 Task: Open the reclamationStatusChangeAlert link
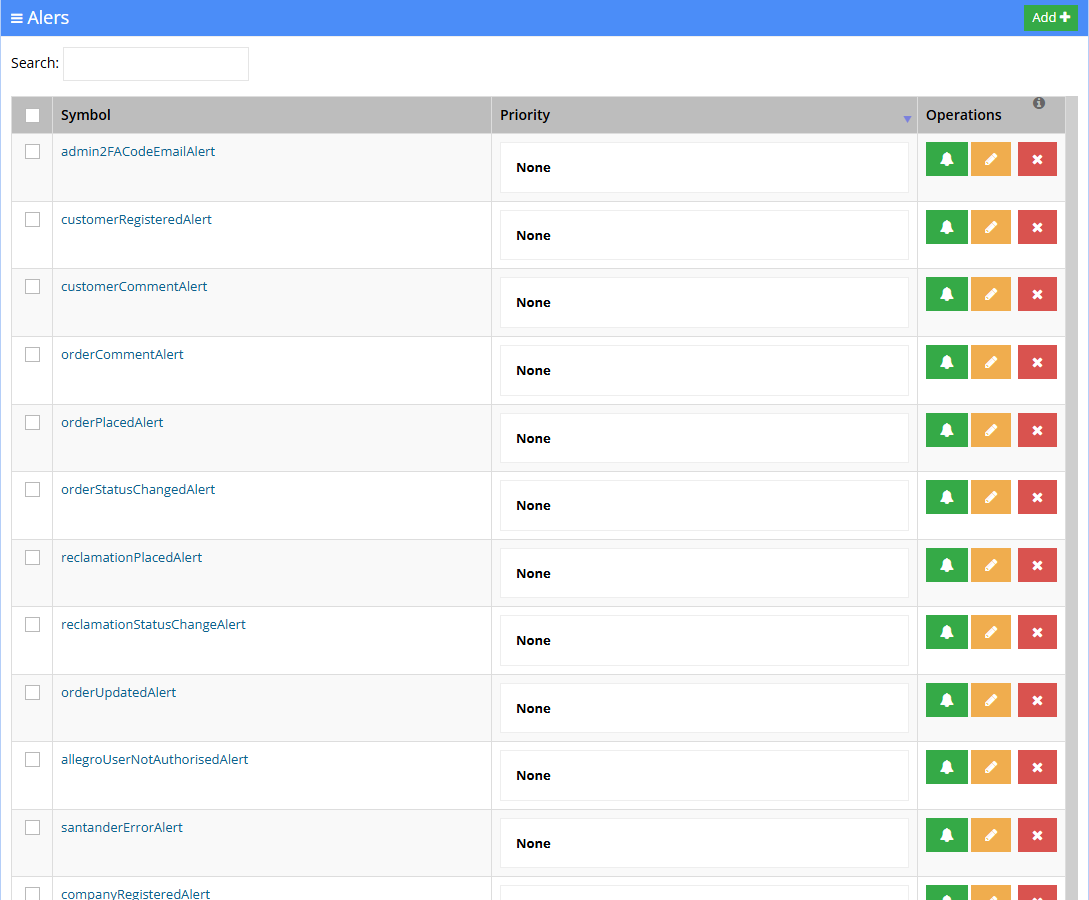coord(153,624)
